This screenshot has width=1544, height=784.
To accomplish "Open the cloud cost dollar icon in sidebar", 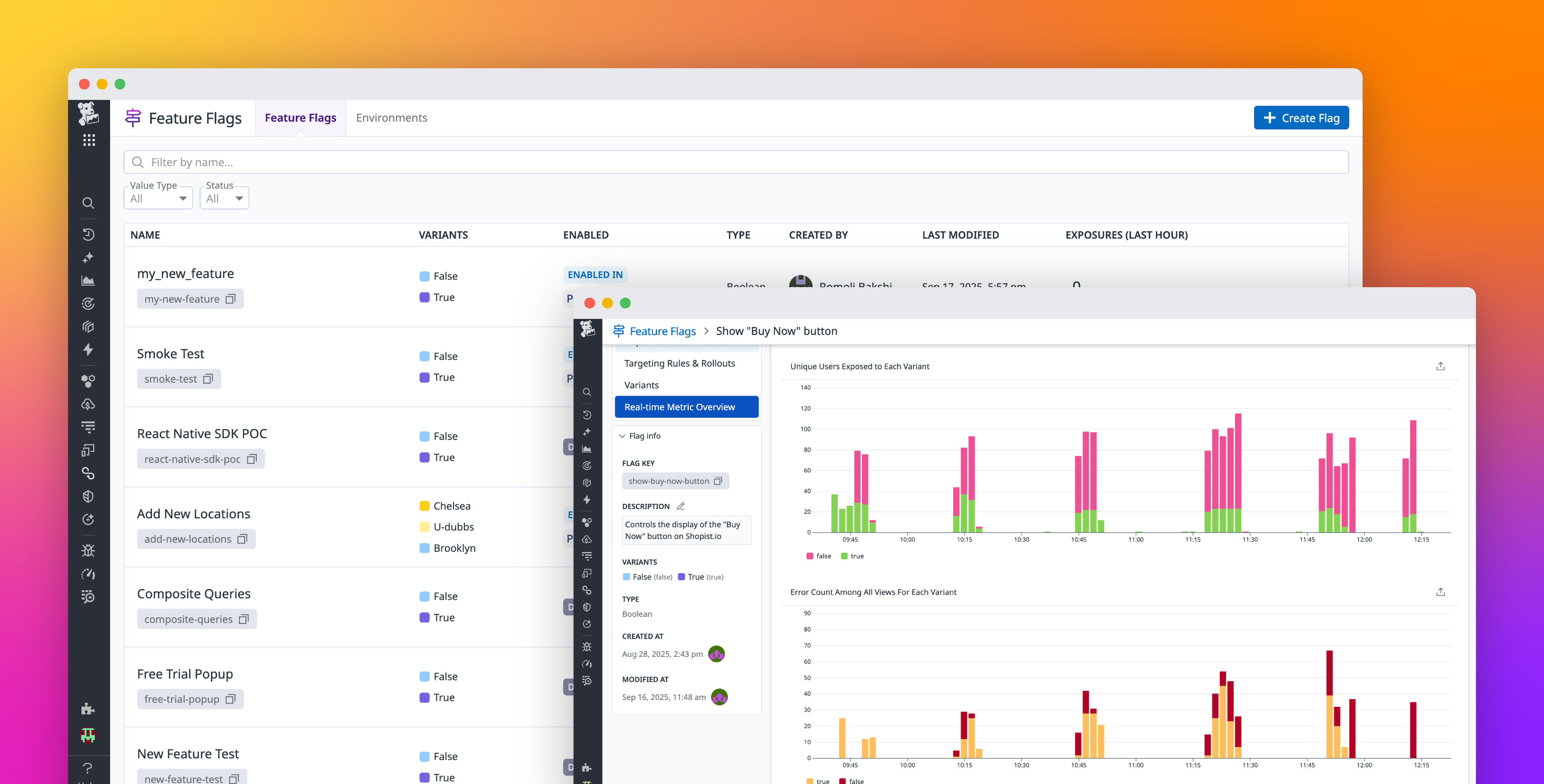I will tap(88, 404).
